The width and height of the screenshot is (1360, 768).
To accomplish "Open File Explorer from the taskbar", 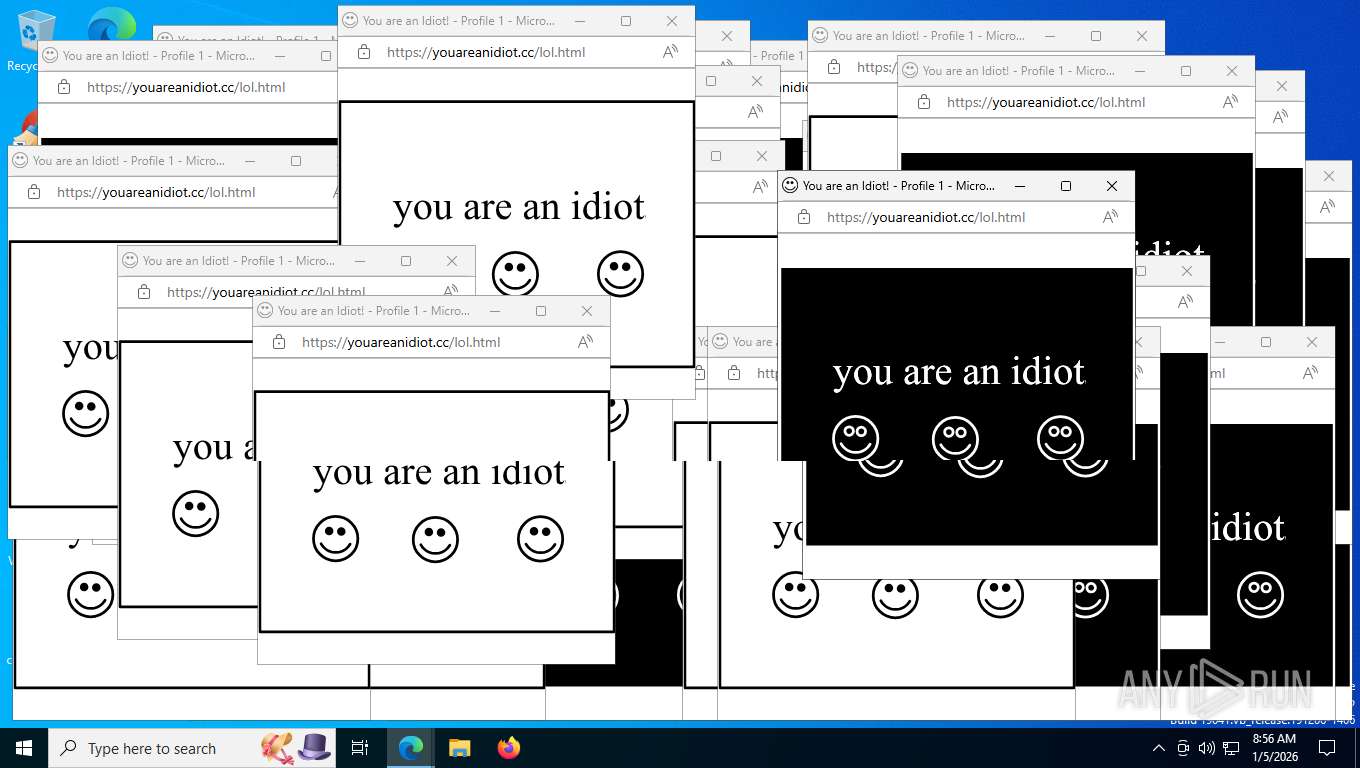I will click(459, 748).
